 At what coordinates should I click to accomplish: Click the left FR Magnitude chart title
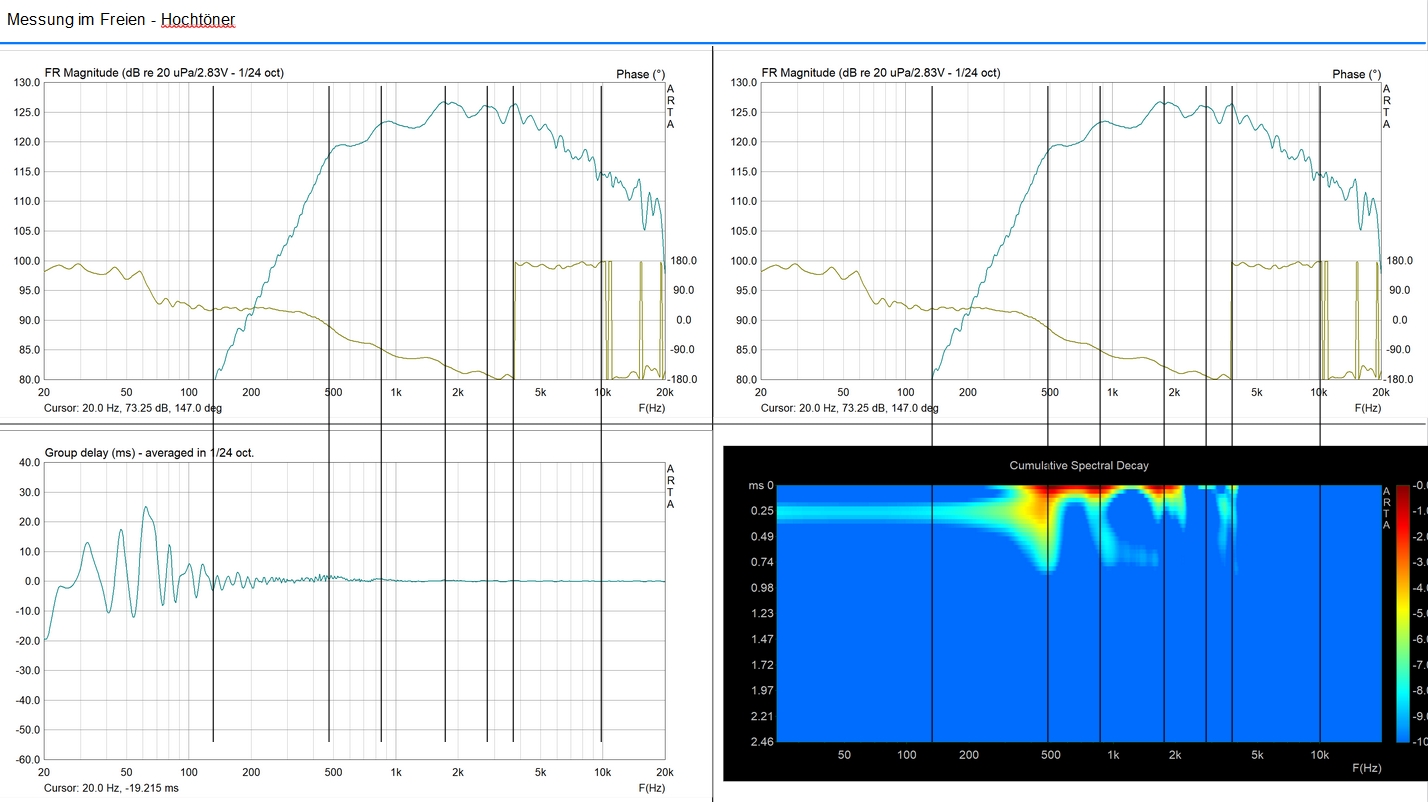coord(164,73)
